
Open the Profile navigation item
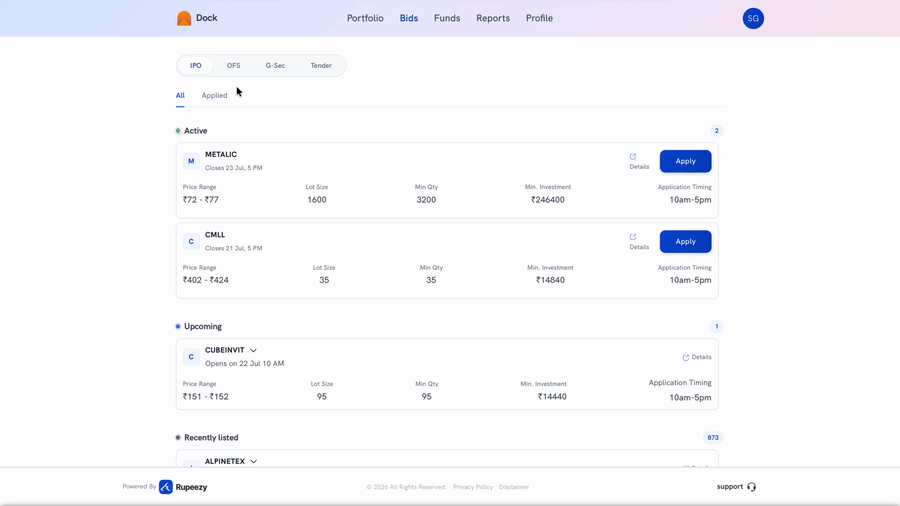pyautogui.click(x=540, y=18)
